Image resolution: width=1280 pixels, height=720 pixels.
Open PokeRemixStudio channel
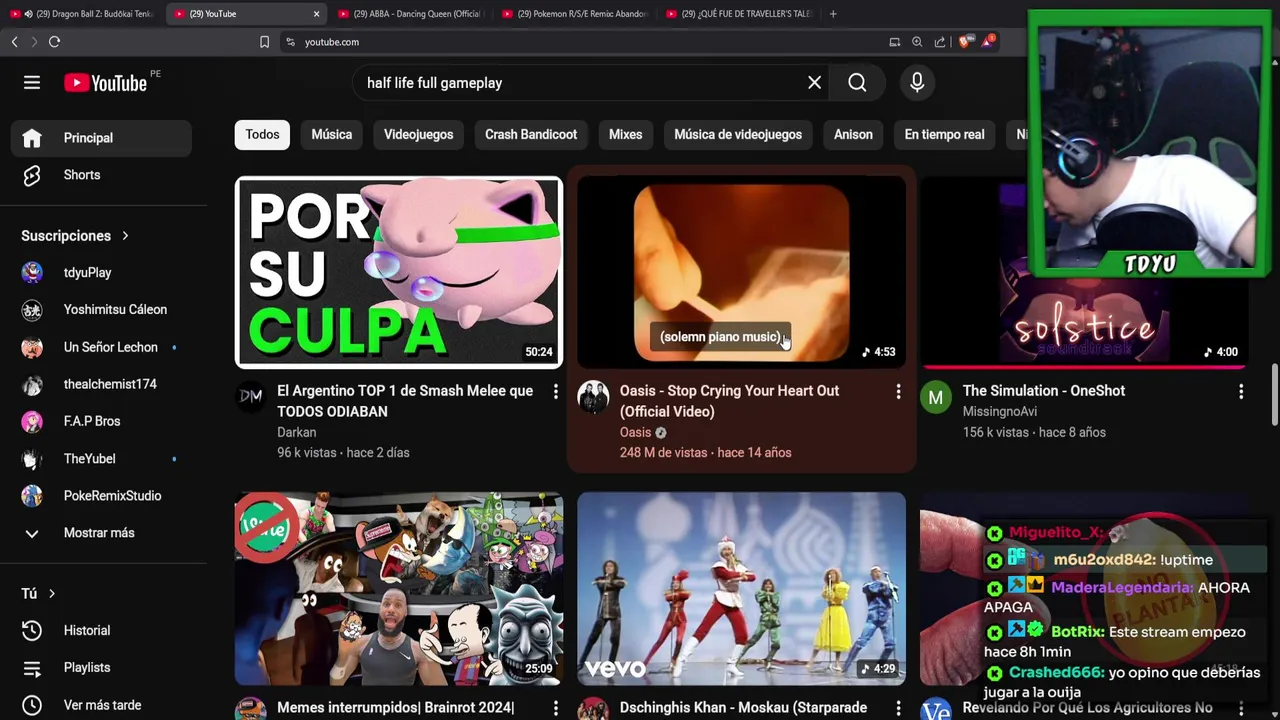(x=101, y=496)
